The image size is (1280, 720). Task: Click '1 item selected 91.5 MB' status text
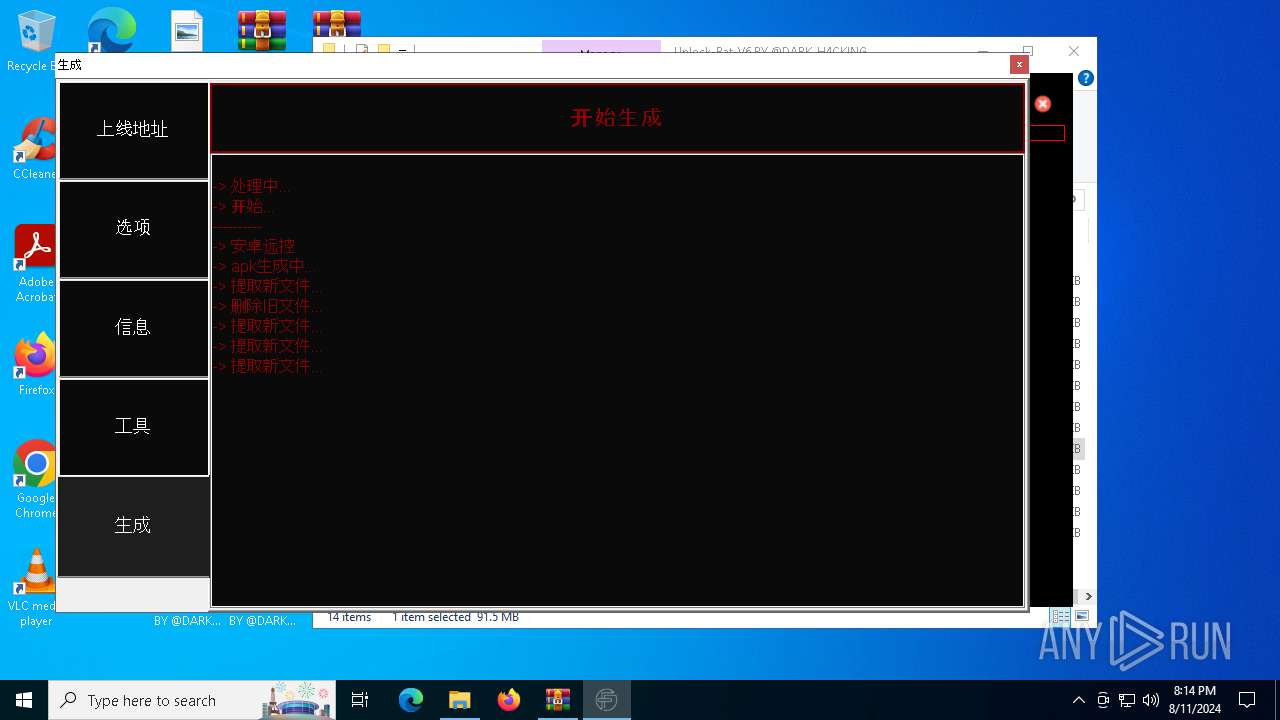pyautogui.click(x=455, y=618)
